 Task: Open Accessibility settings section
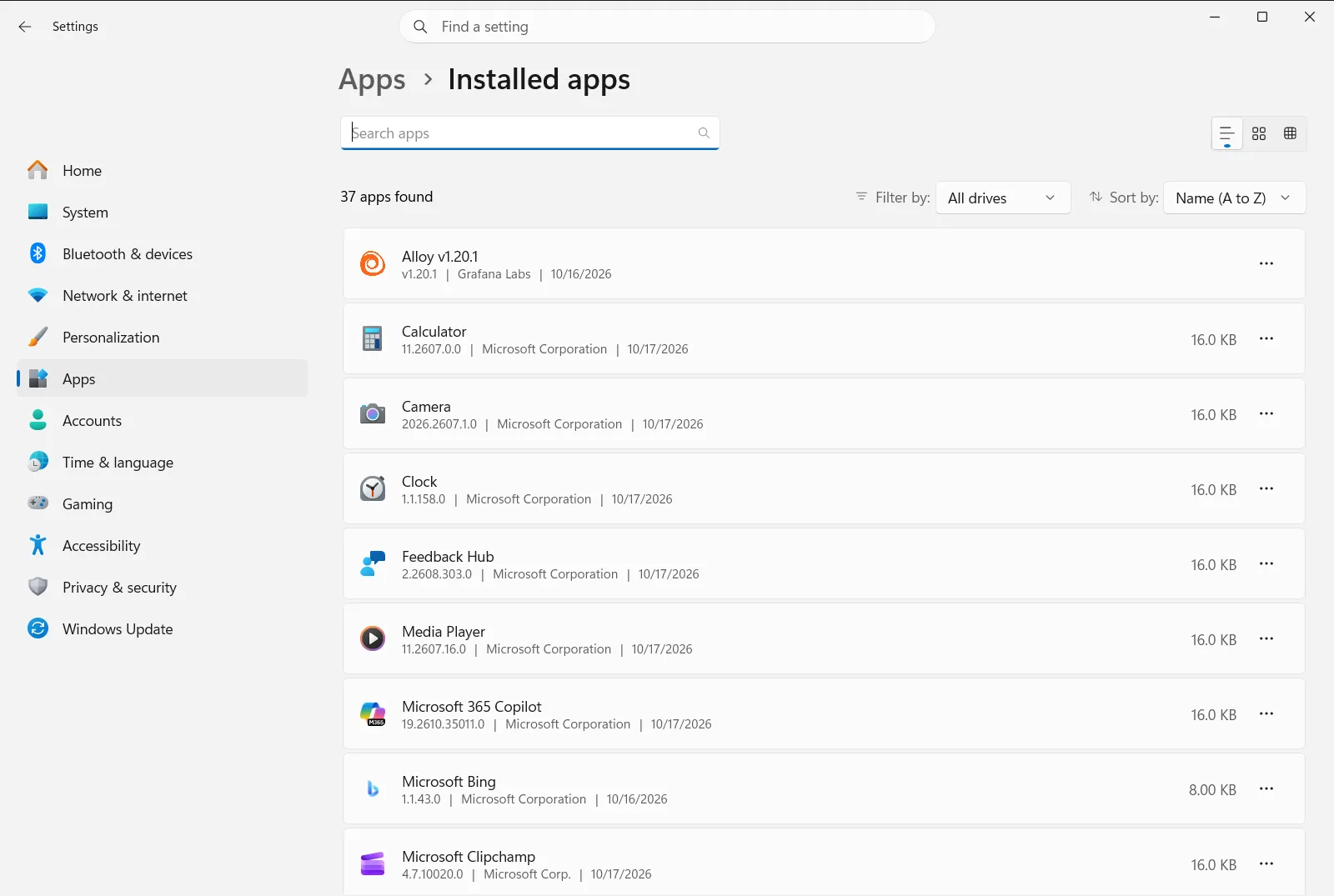click(x=163, y=546)
